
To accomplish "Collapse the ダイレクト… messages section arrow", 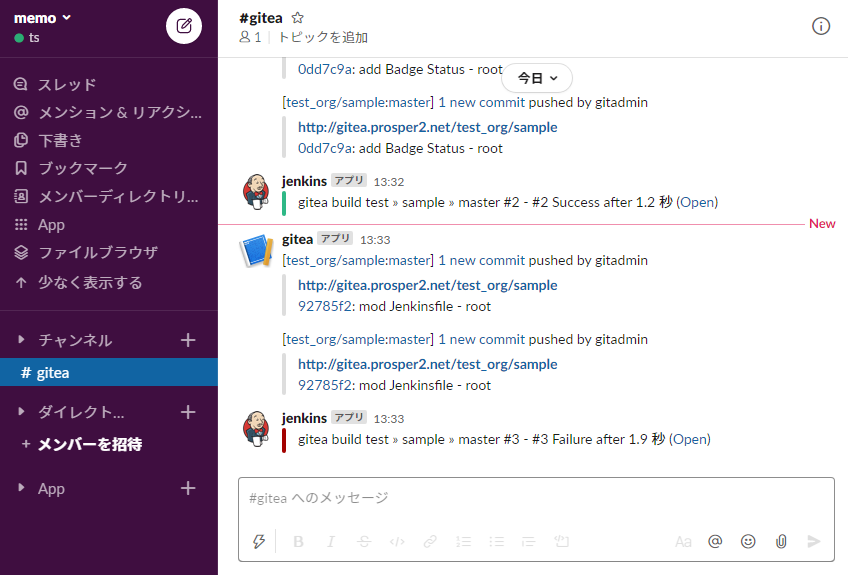I will pos(21,412).
